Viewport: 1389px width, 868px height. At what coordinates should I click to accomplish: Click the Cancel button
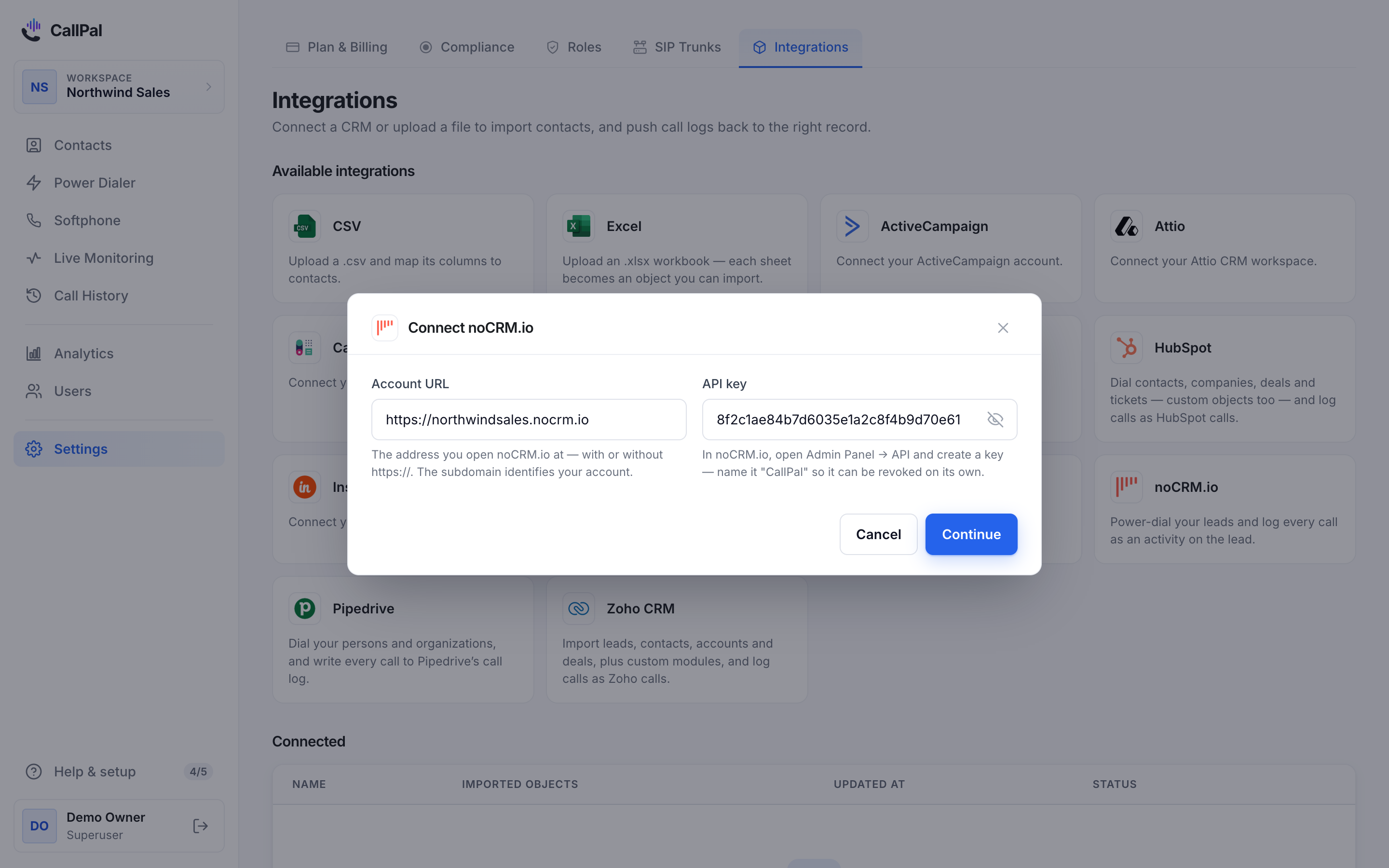[x=878, y=534]
